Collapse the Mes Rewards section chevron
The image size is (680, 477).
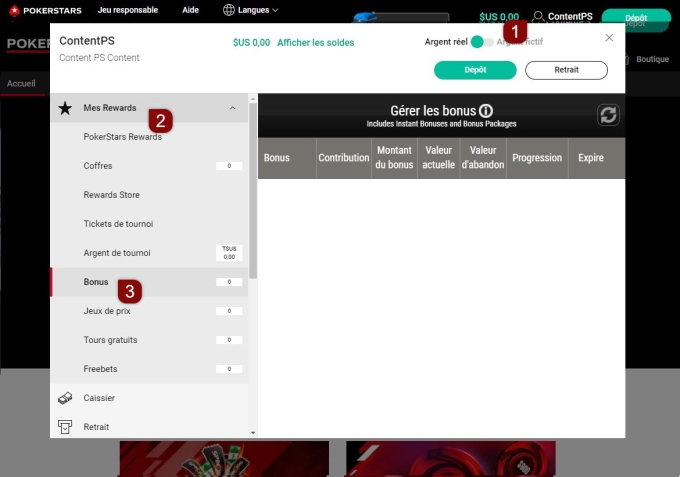232,108
